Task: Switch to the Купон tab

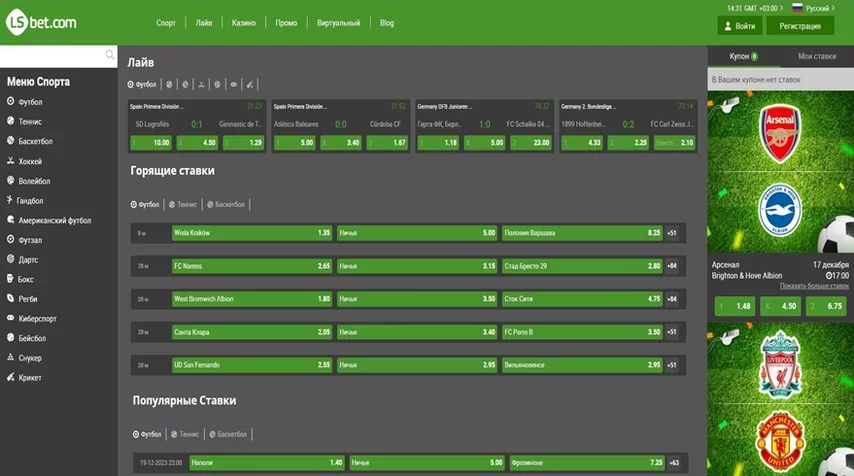Action: pos(743,56)
